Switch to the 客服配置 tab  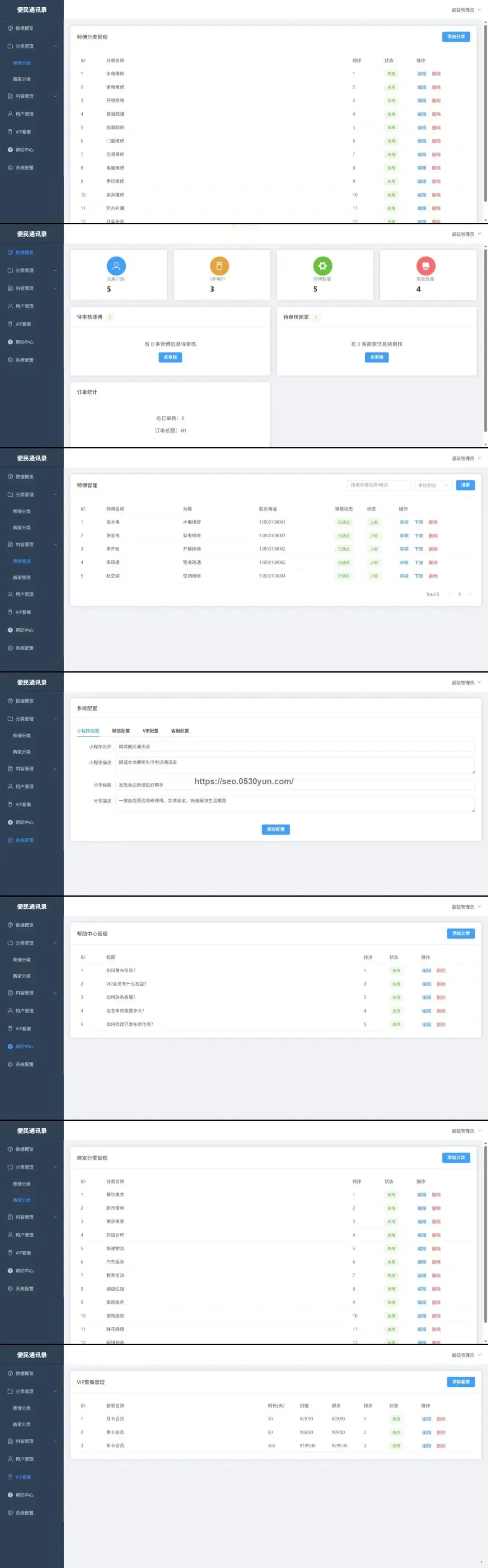tap(180, 731)
